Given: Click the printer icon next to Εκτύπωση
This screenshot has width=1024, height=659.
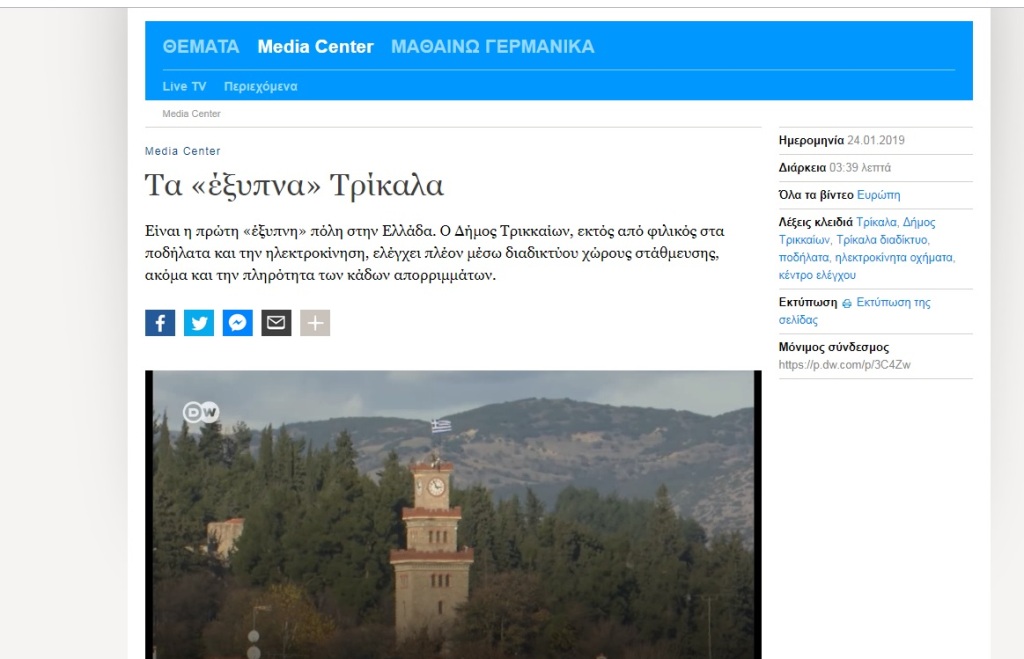Looking at the screenshot, I should tap(847, 303).
